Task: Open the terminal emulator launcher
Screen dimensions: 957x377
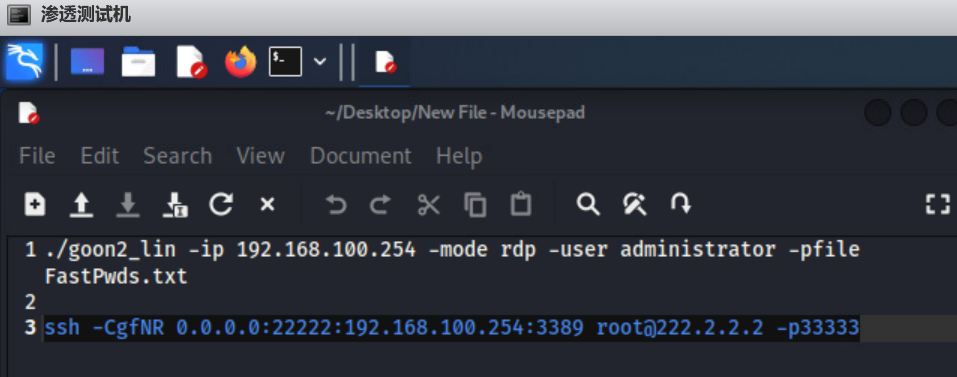Action: pyautogui.click(x=286, y=62)
